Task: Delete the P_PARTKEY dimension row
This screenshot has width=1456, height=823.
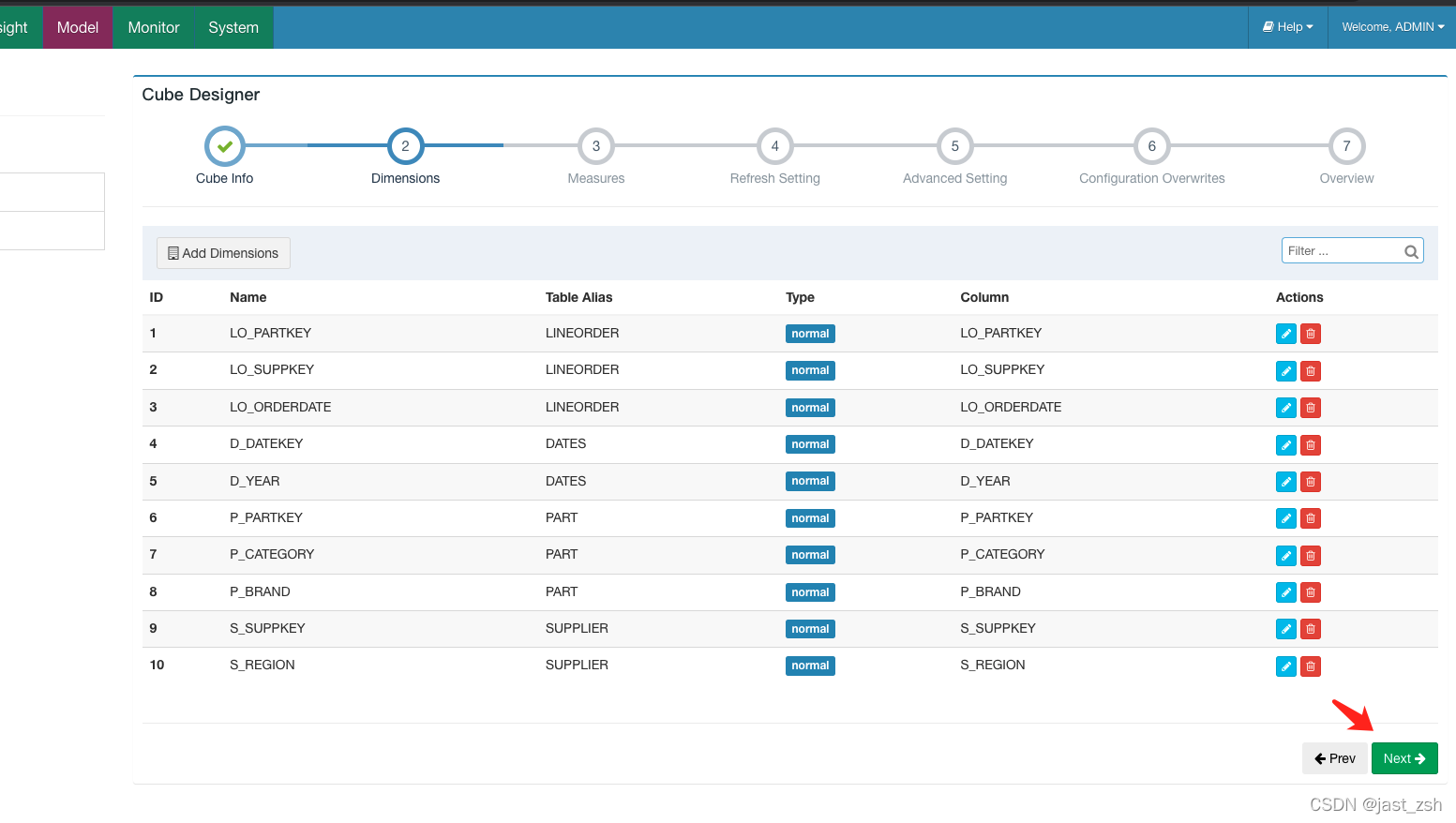Action: (x=1310, y=518)
